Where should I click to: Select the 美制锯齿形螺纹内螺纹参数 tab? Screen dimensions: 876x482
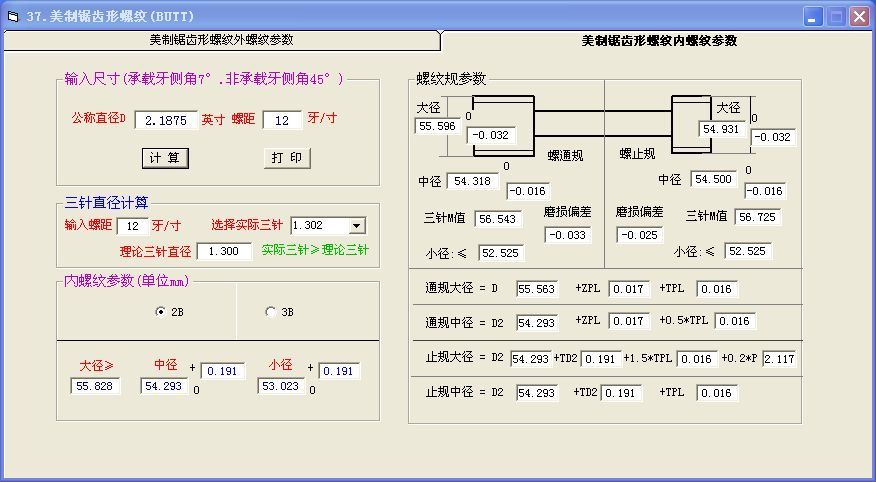659,41
